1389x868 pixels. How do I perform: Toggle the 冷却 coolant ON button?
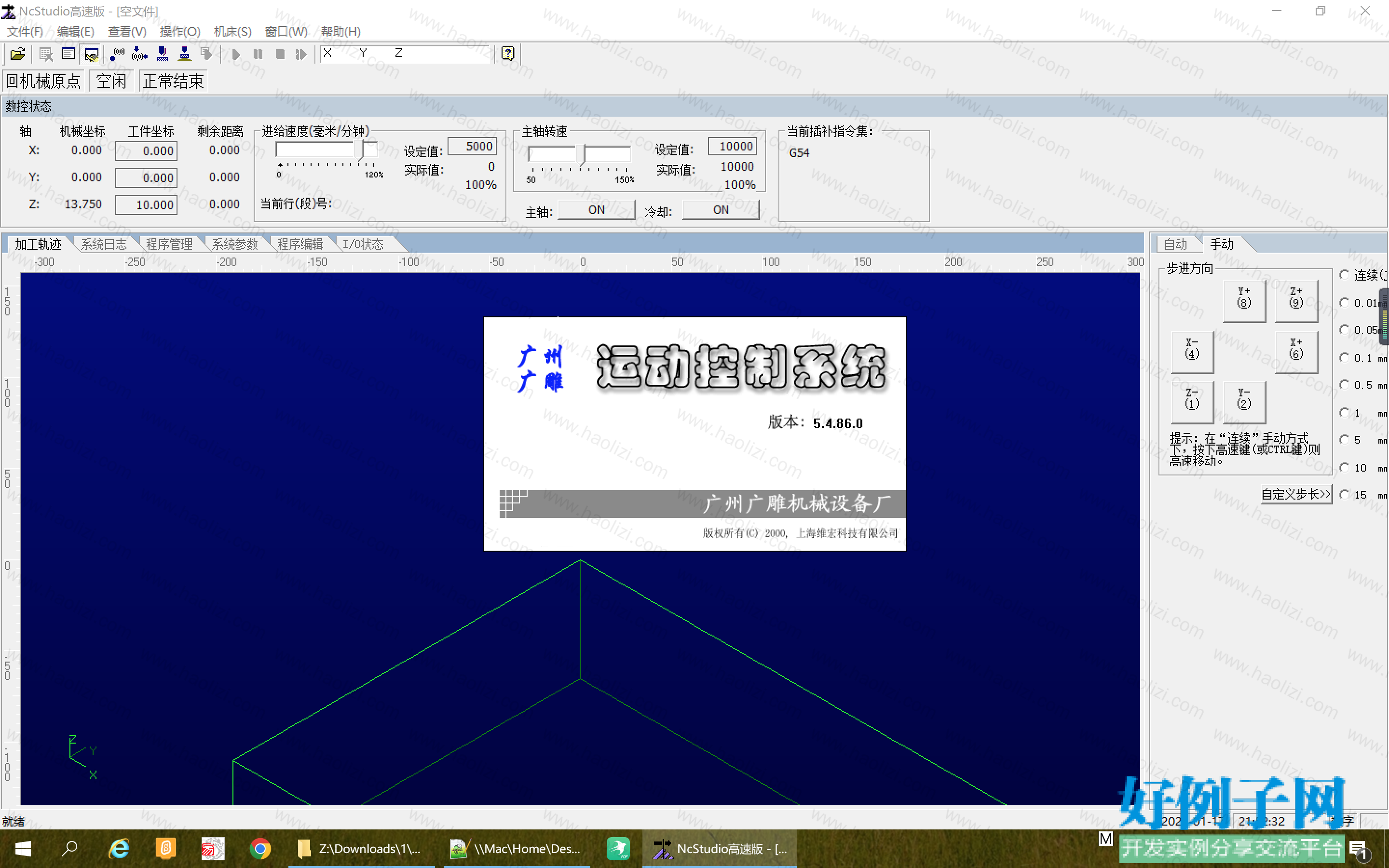coord(721,210)
